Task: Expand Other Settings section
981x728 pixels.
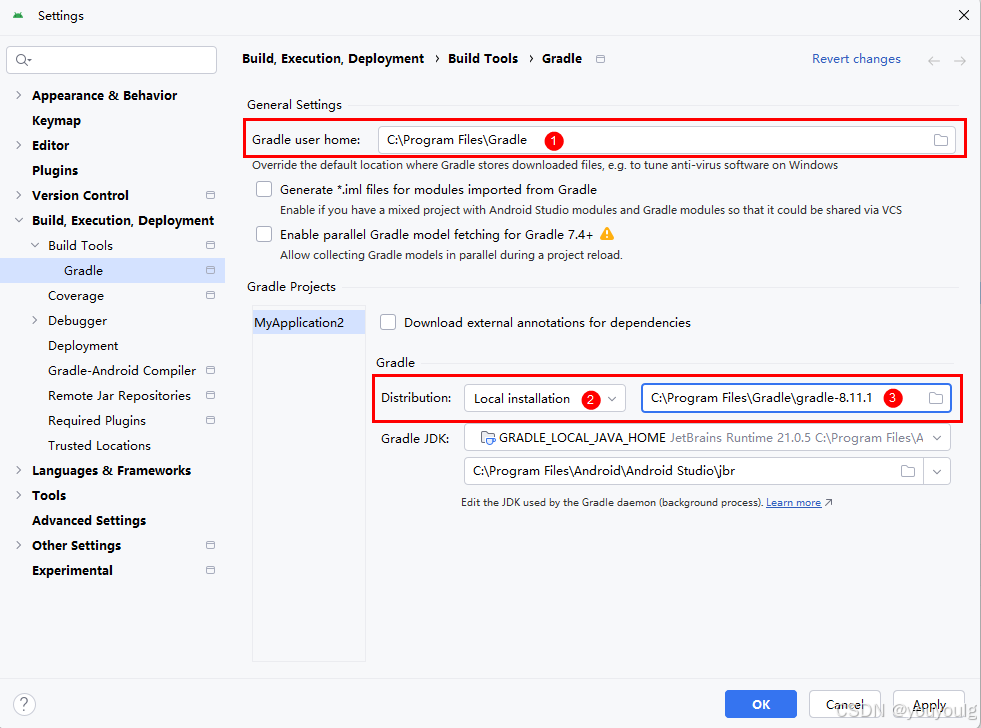Action: [x=18, y=545]
